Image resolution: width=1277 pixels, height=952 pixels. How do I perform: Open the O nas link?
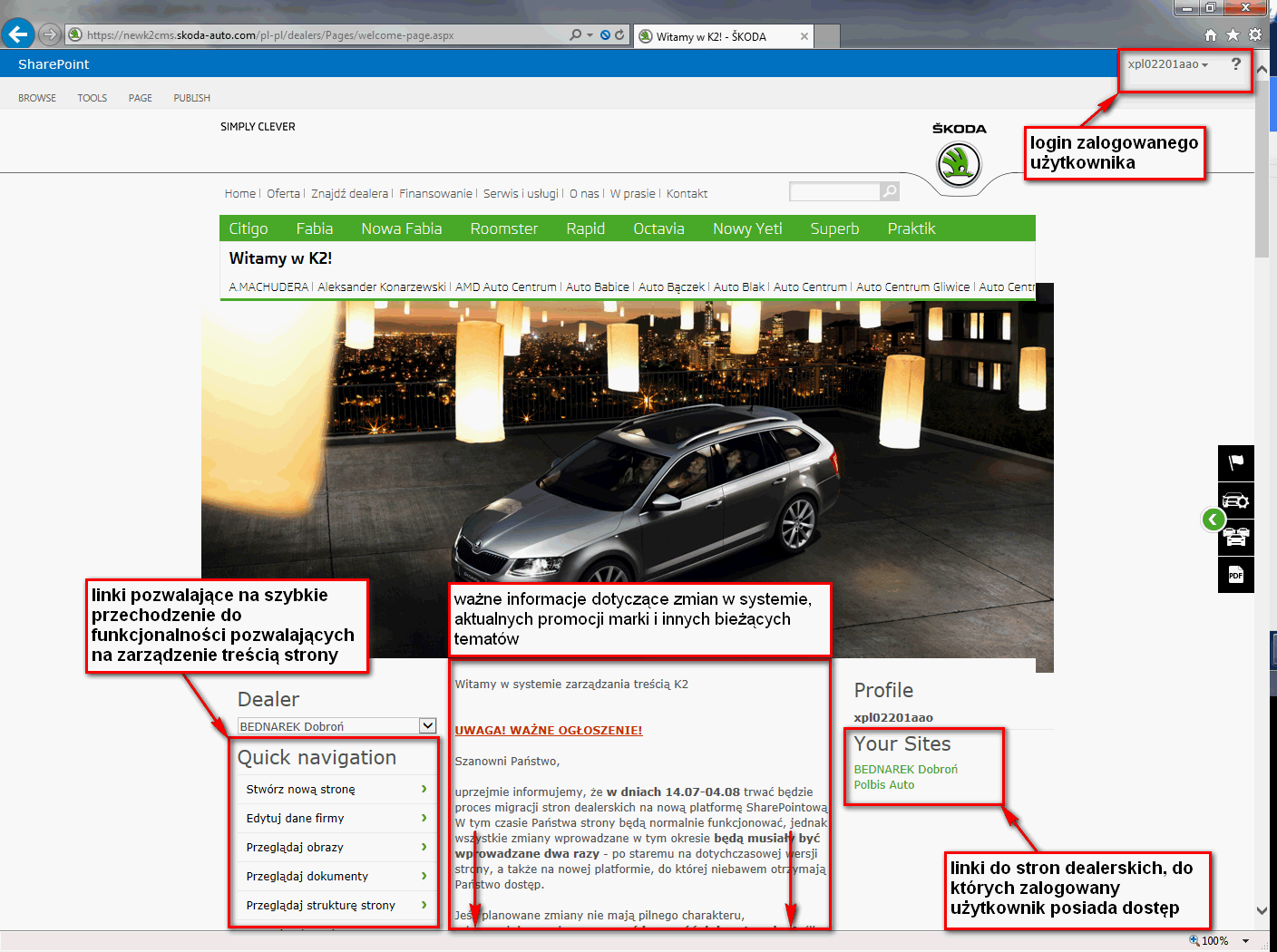pyautogui.click(x=584, y=194)
